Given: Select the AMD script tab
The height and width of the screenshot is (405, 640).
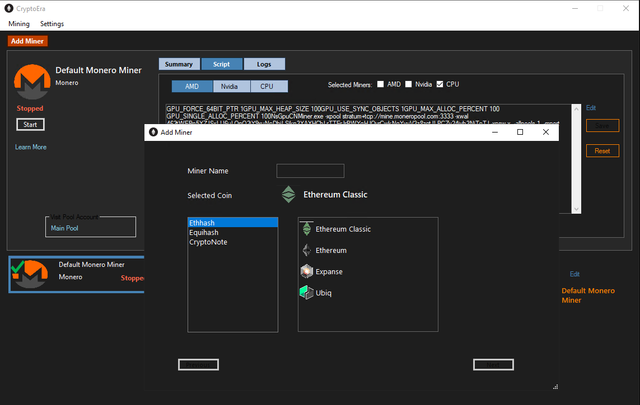Looking at the screenshot, I should pos(192,86).
